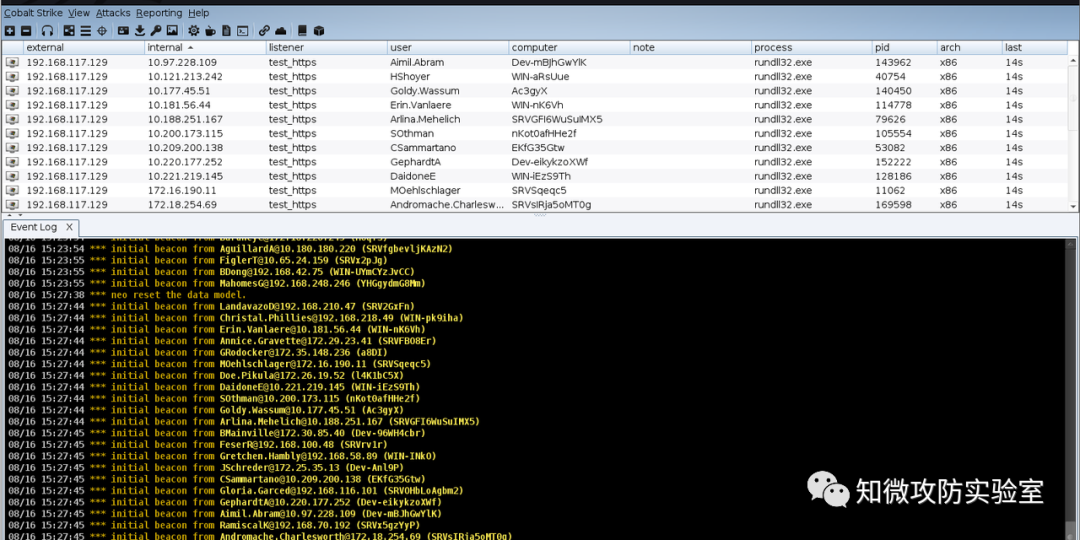Sort sessions by internal column header
Image resolution: width=1080 pixels, height=540 pixels.
[205, 48]
